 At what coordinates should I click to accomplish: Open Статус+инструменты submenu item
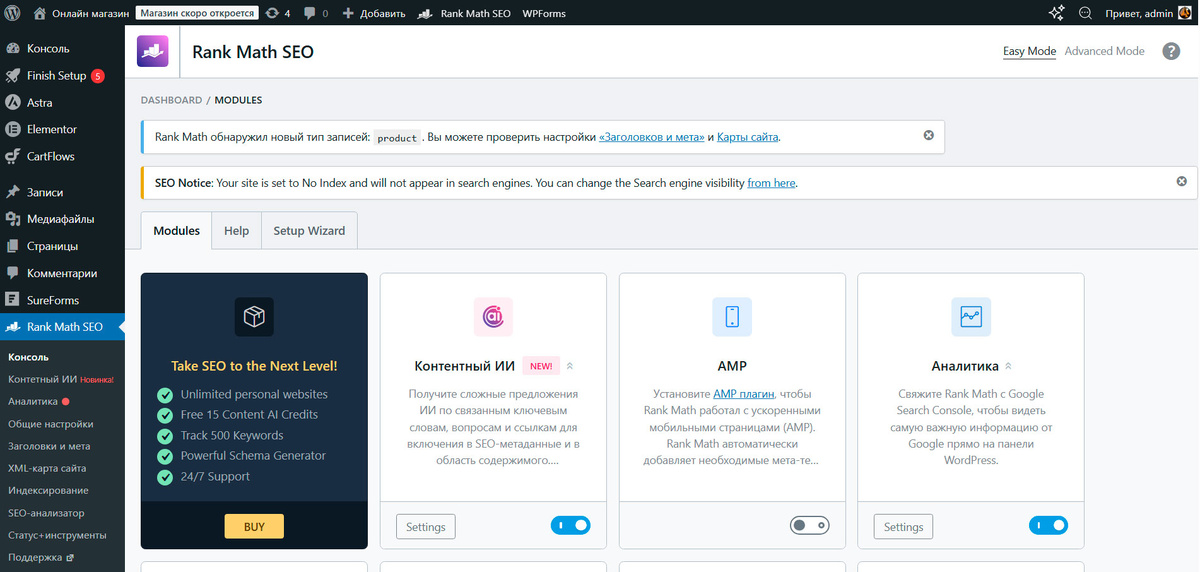coord(57,535)
